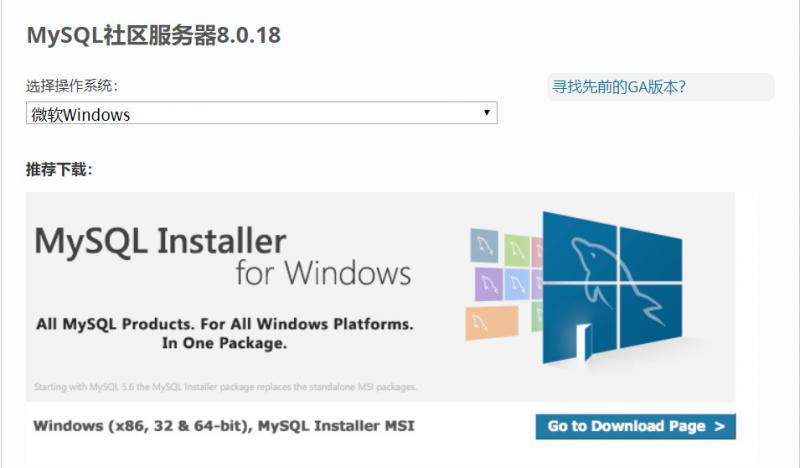Open the 微软Windows selection box

pos(261,113)
